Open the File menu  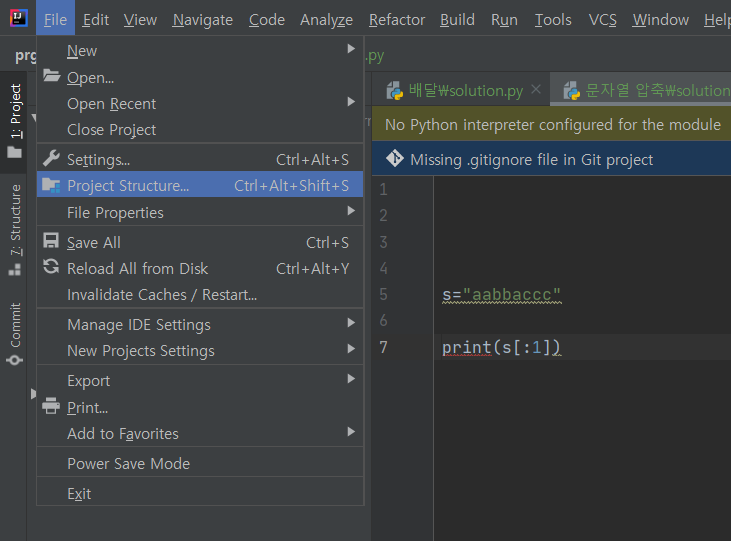[55, 20]
